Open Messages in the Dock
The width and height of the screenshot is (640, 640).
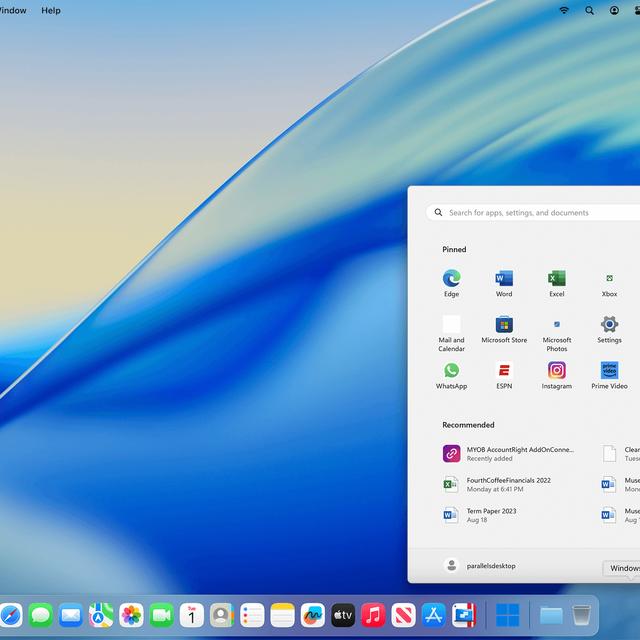coord(41,615)
